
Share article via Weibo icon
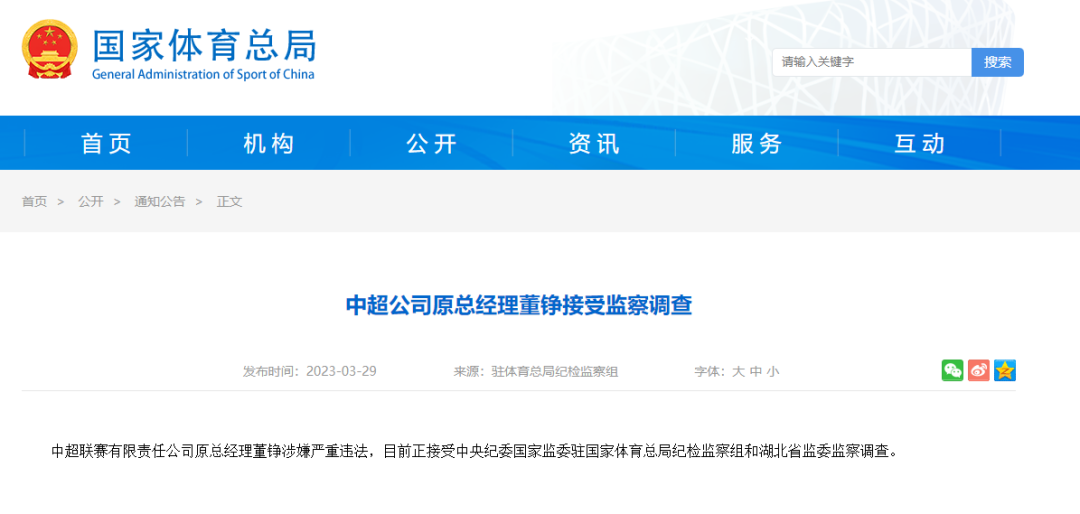pyautogui.click(x=978, y=371)
